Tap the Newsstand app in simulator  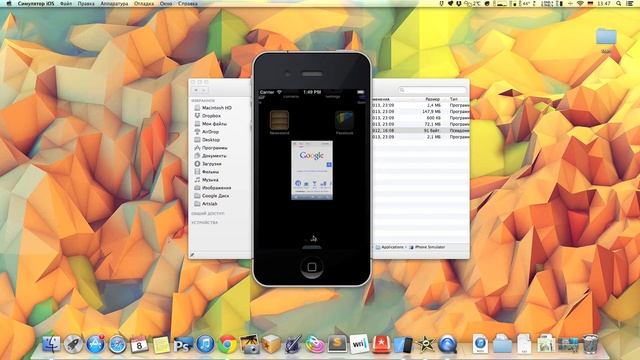(279, 122)
